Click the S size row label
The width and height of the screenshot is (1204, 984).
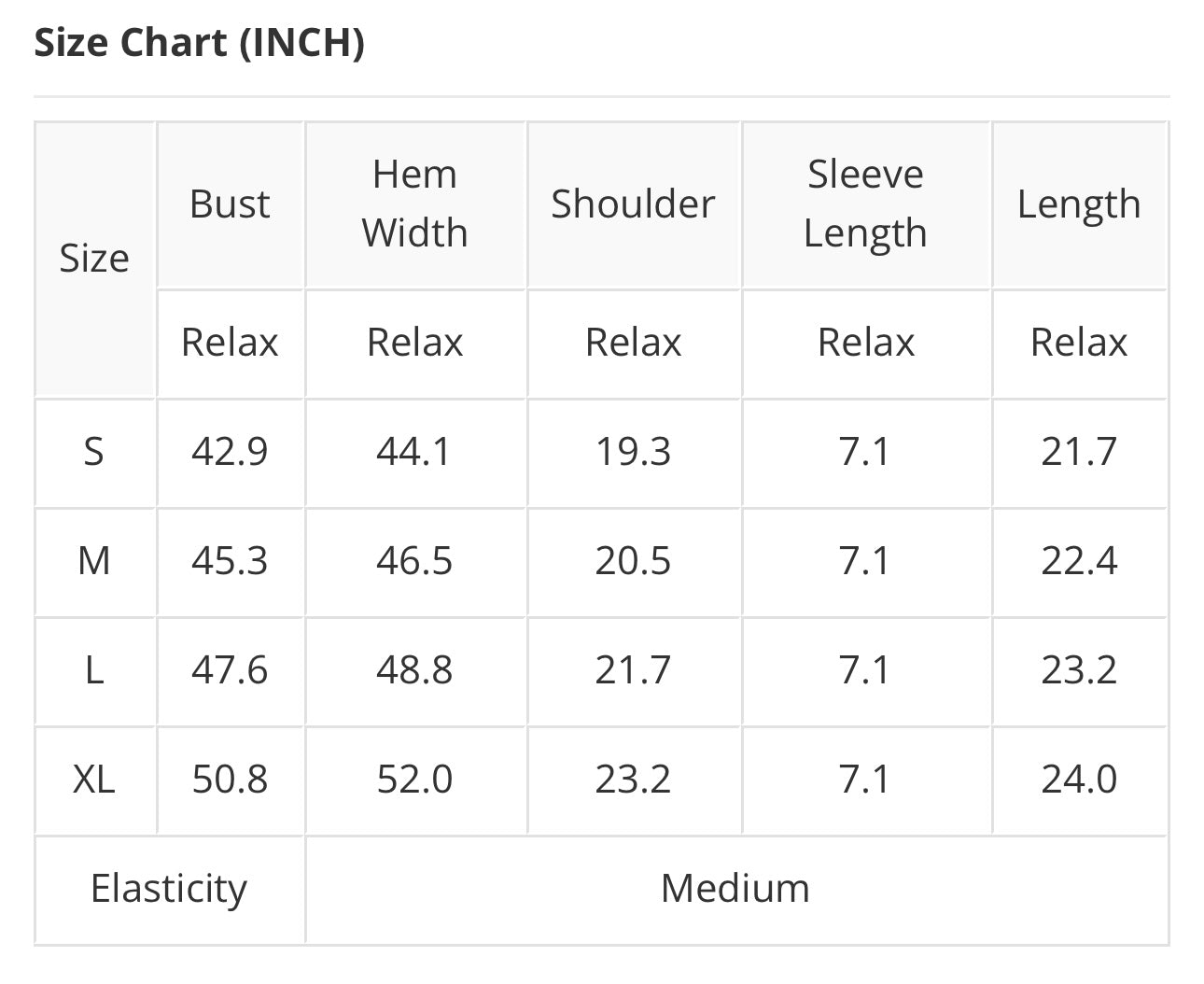pyautogui.click(x=94, y=452)
